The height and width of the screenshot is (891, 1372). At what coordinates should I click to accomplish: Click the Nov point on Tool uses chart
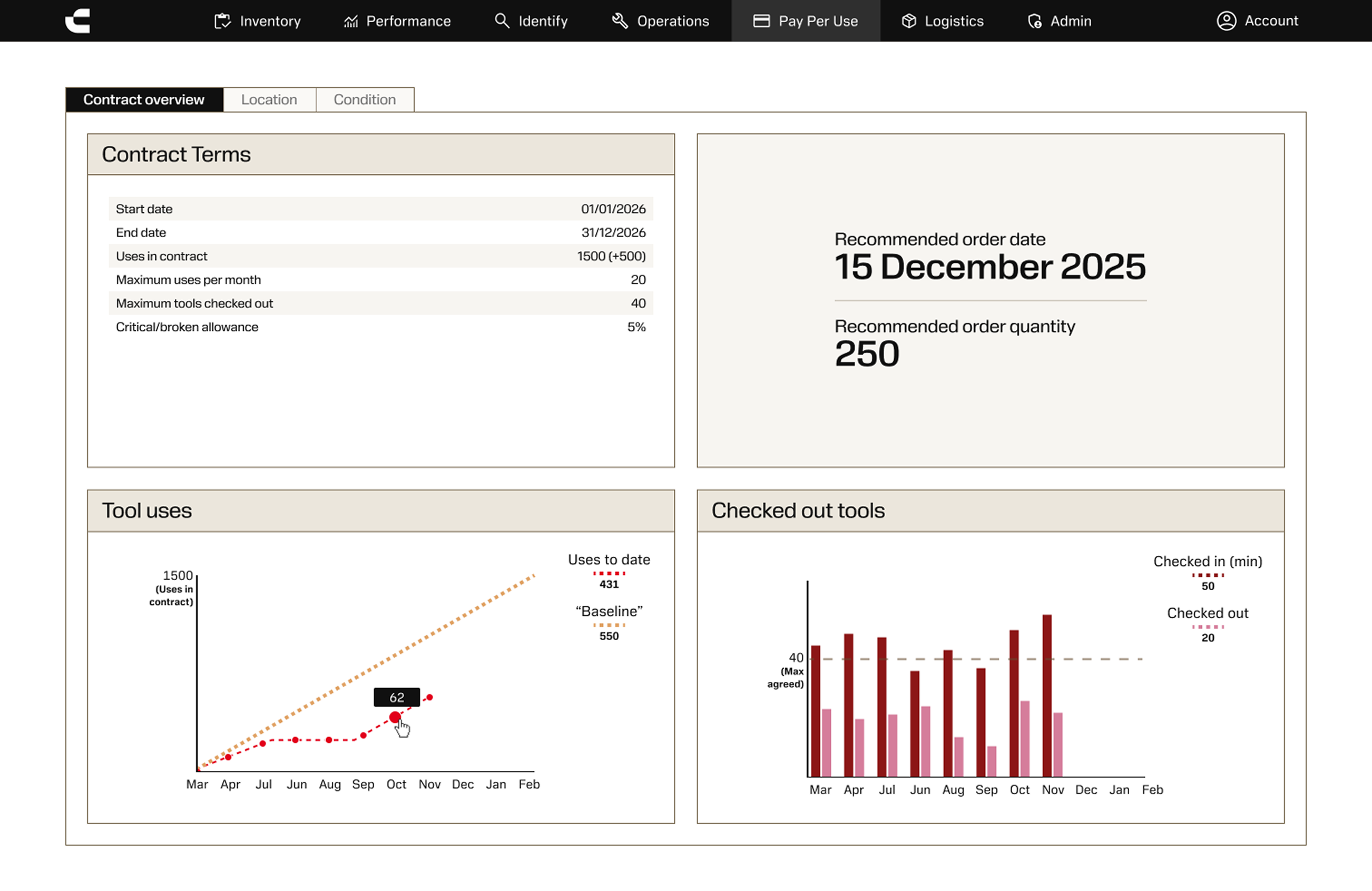tap(430, 697)
